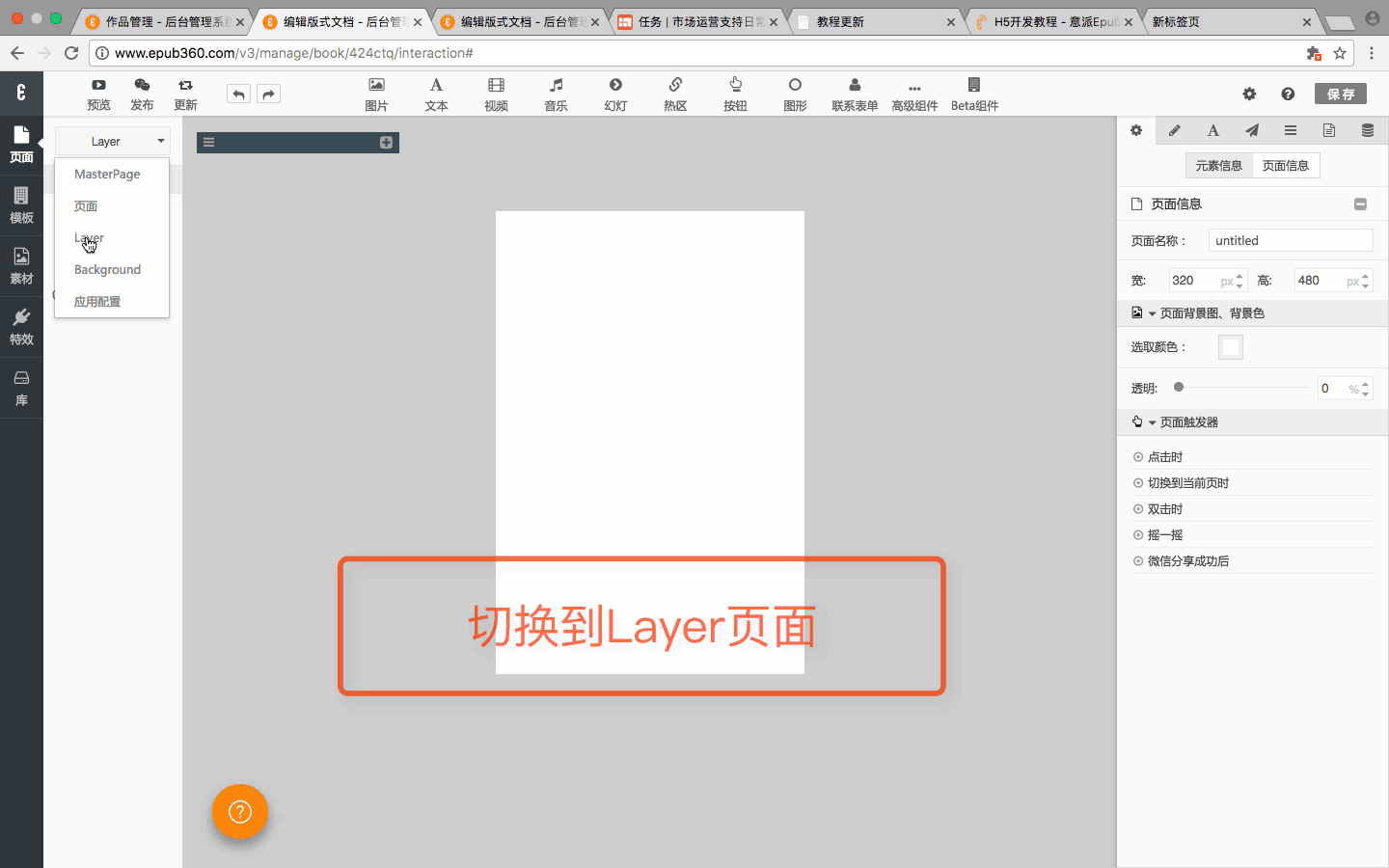Click the undo arrow in toolbar
1389x868 pixels.
click(238, 94)
